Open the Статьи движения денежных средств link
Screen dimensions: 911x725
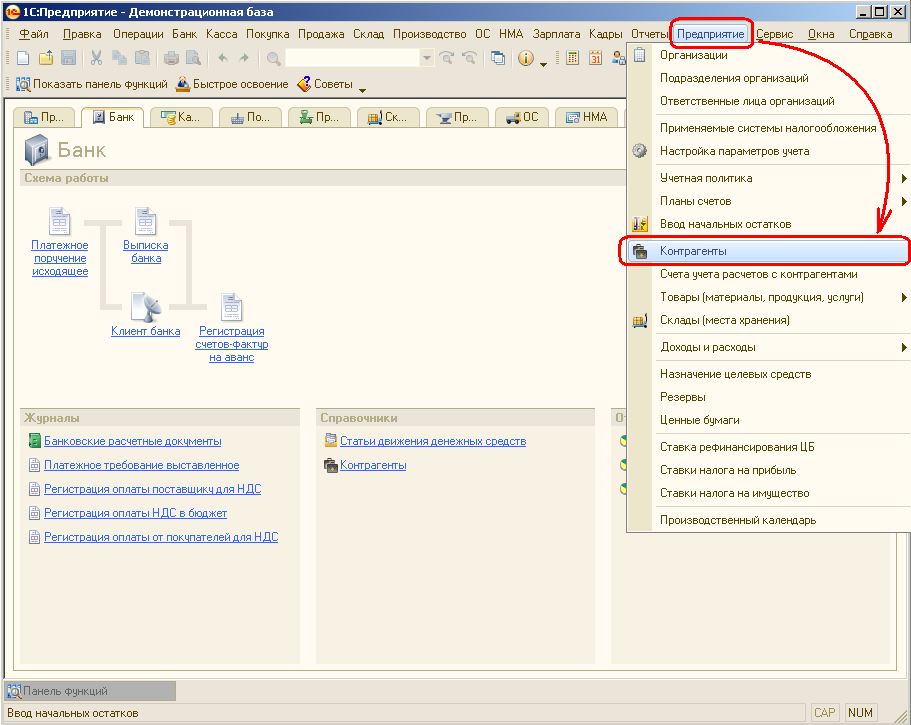pos(432,441)
